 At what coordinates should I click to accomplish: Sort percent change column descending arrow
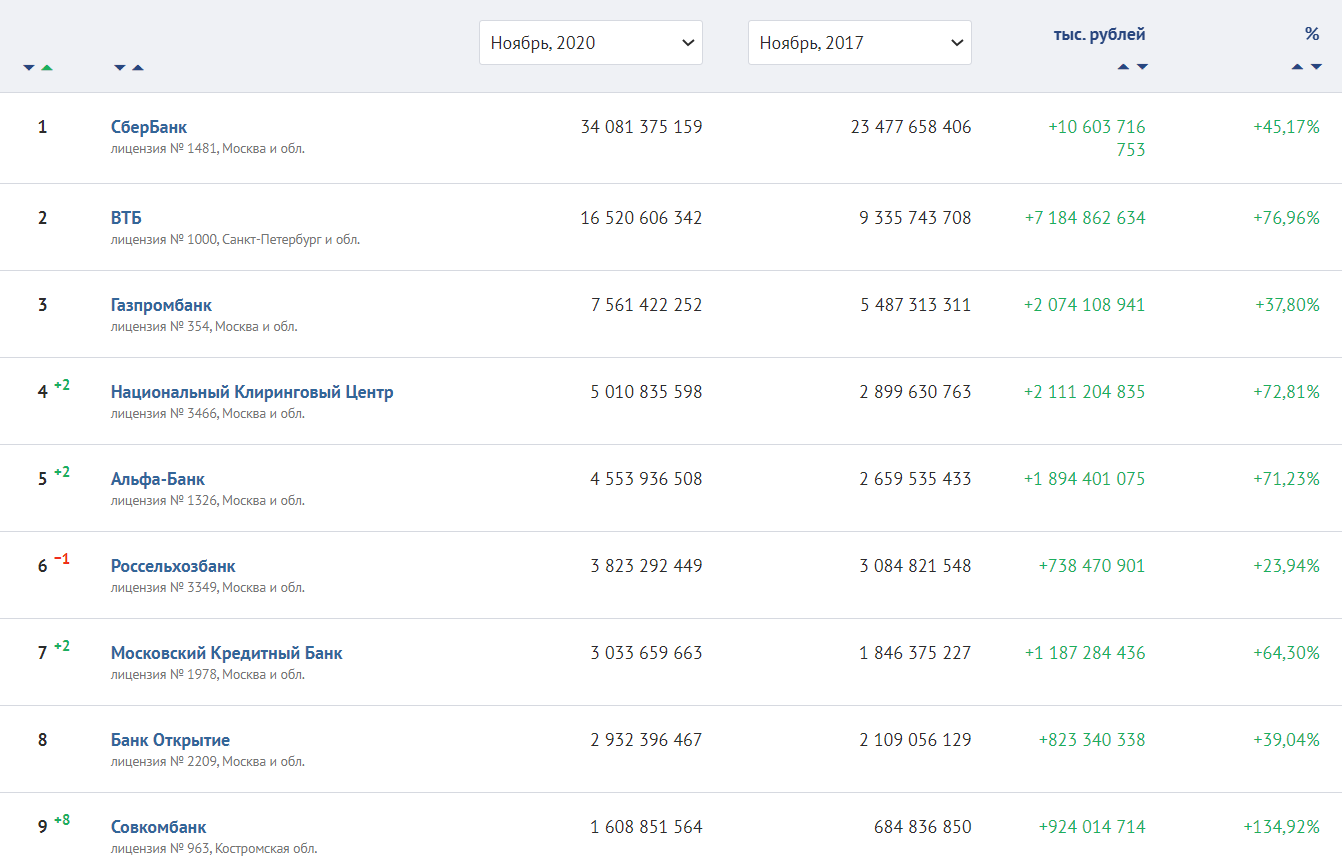click(1316, 67)
